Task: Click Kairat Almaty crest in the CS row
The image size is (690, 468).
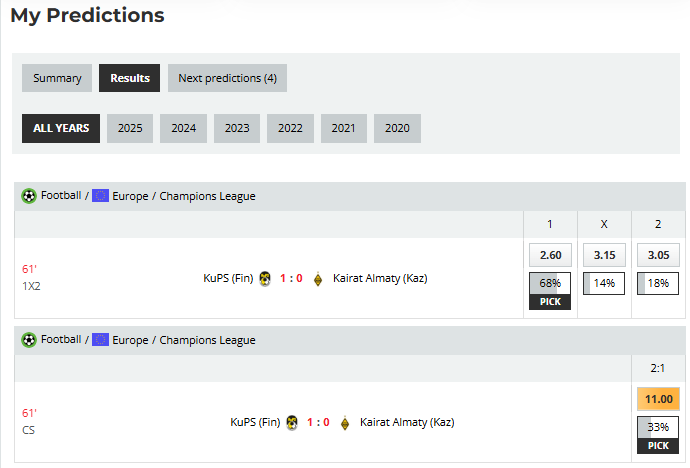Action: pyautogui.click(x=345, y=422)
